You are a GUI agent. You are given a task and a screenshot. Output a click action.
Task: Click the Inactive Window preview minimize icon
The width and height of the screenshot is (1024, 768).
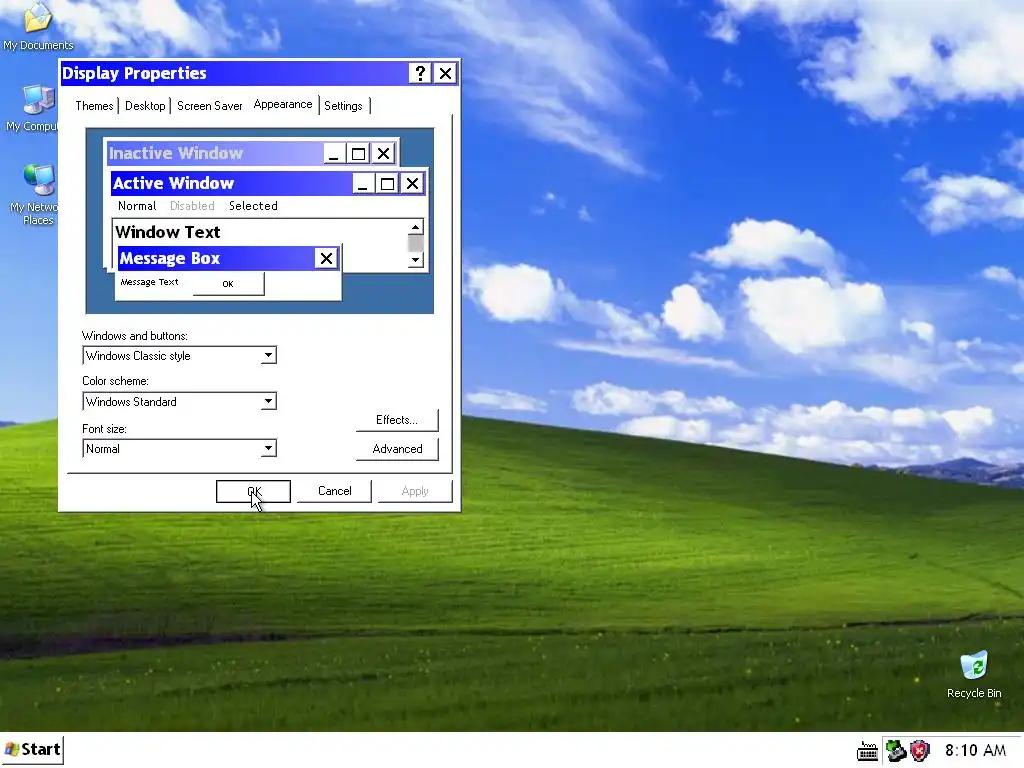point(334,154)
